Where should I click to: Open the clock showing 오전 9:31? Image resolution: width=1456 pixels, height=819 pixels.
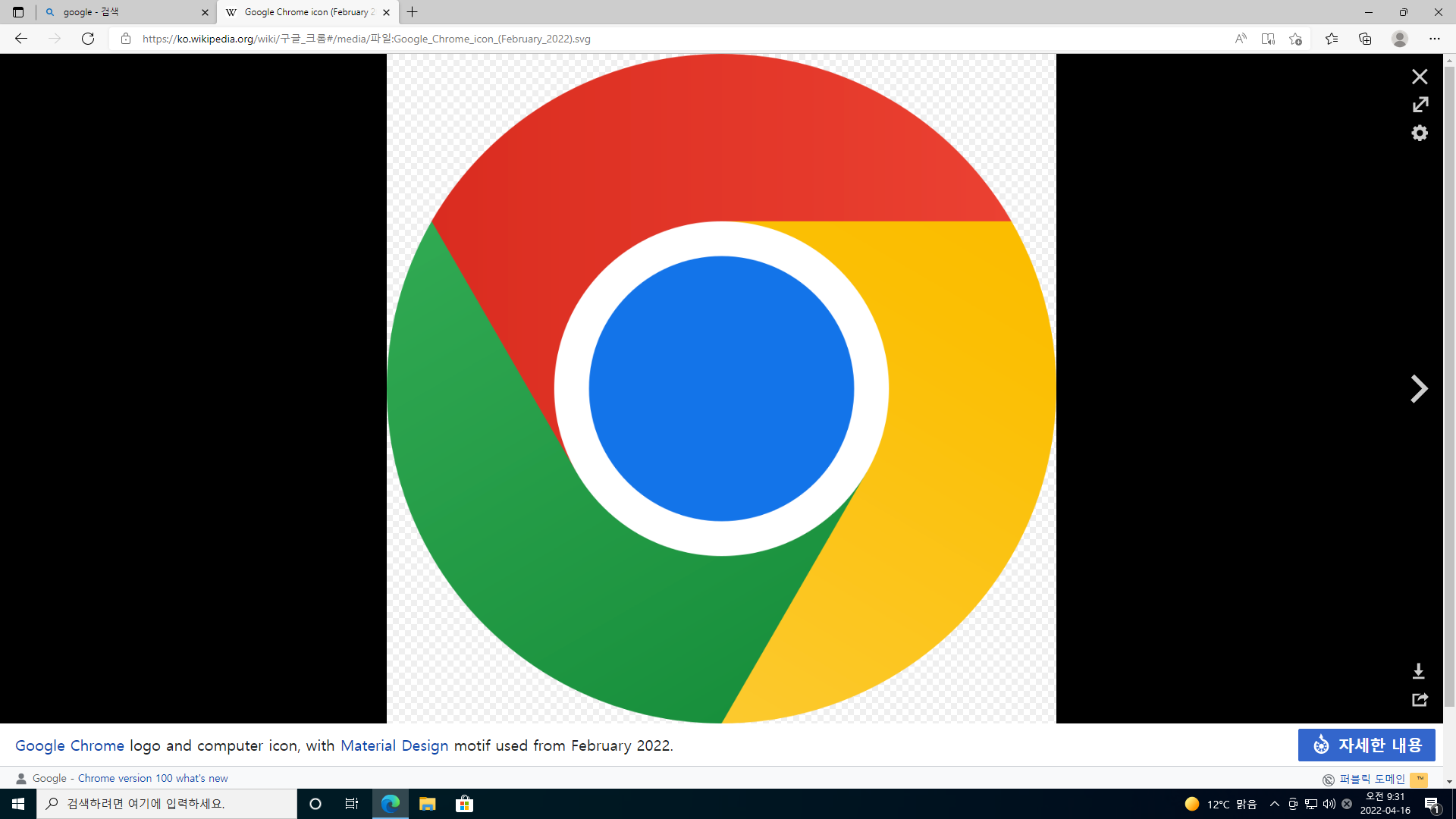tap(1385, 804)
